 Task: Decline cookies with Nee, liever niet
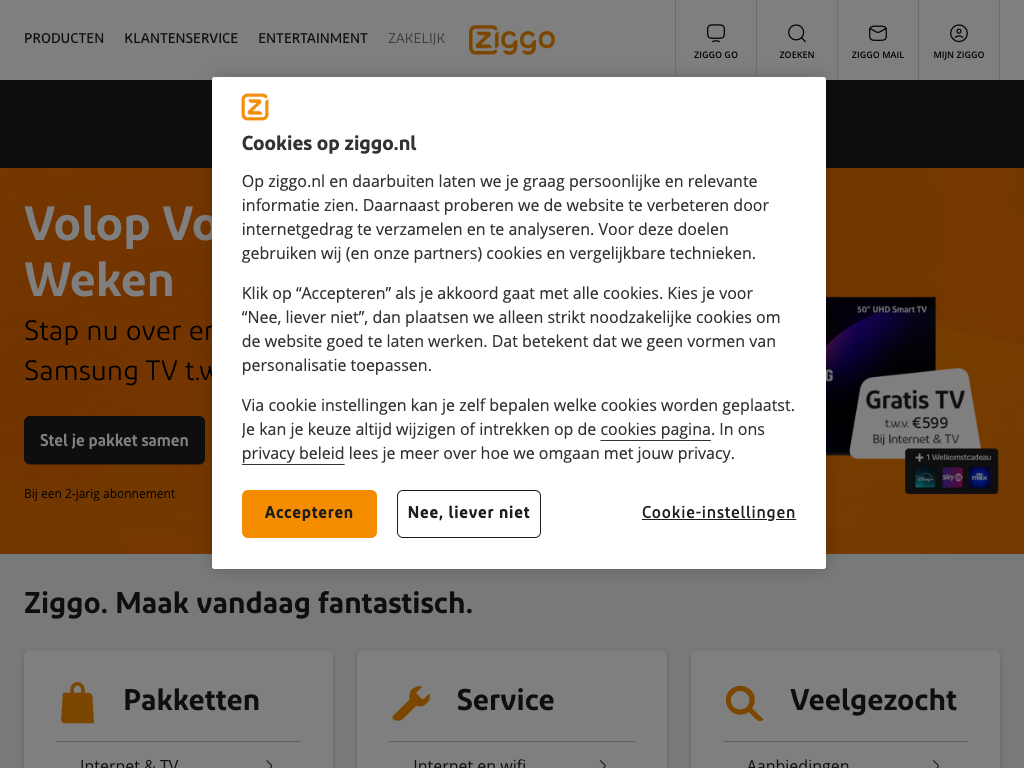pyautogui.click(x=469, y=513)
